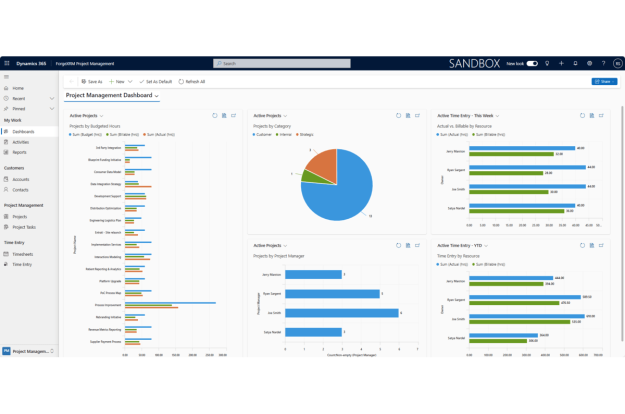Toggle Strategic legend in Projects by Category
Screen dimensions: 625x414
[305, 135]
